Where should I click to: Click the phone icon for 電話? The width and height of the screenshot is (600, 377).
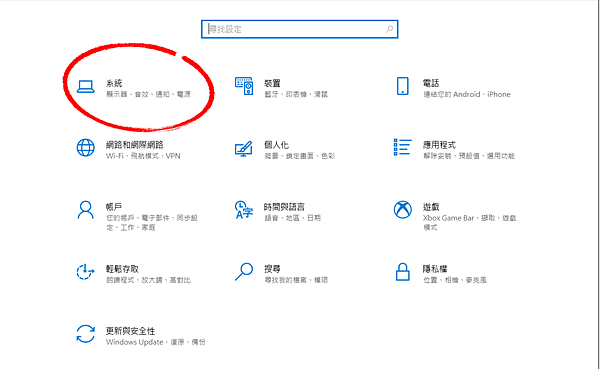tap(403, 86)
